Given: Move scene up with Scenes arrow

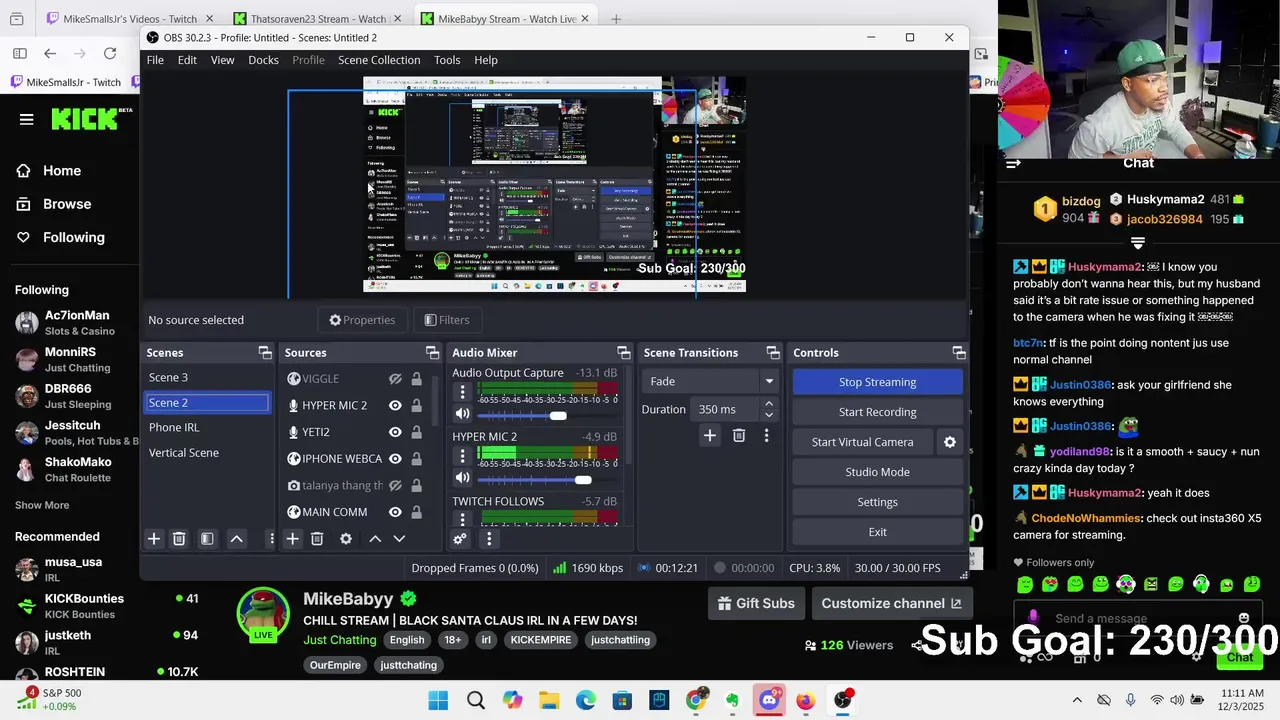Looking at the screenshot, I should coord(237,539).
